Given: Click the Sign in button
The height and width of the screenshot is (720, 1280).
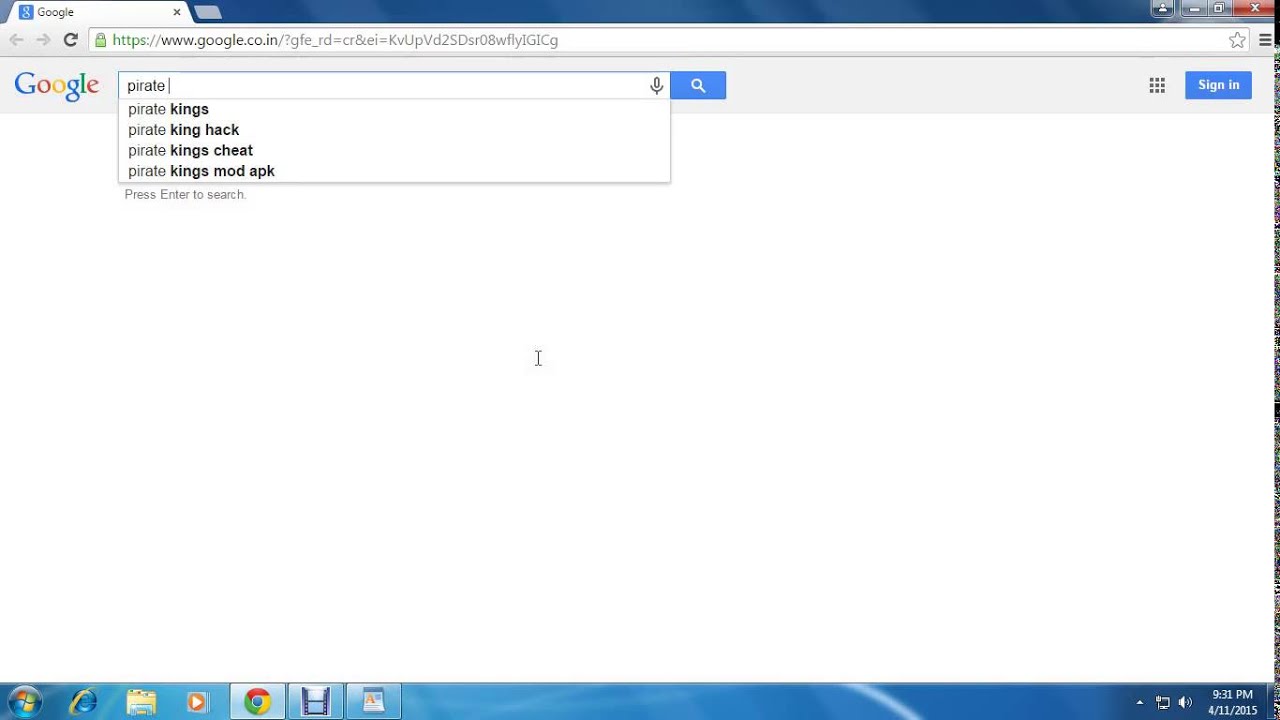Looking at the screenshot, I should pos(1218,85).
